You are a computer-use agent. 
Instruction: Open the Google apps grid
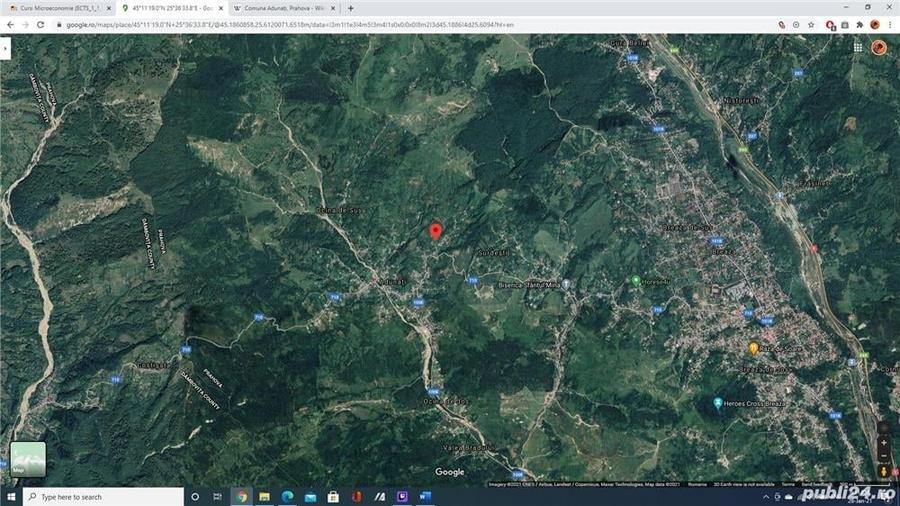tap(858, 48)
